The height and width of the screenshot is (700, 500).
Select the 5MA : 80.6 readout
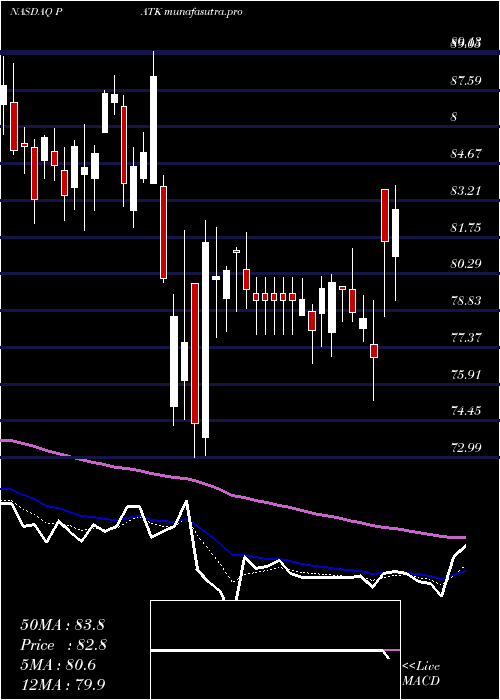click(x=58, y=665)
